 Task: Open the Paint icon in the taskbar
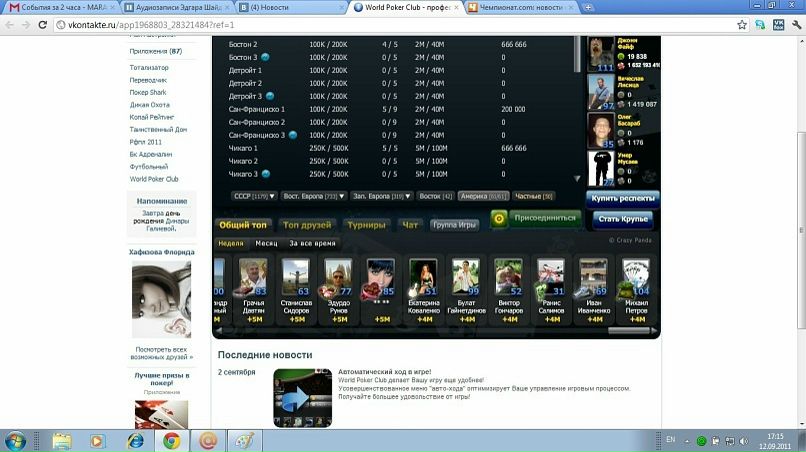[x=244, y=440]
